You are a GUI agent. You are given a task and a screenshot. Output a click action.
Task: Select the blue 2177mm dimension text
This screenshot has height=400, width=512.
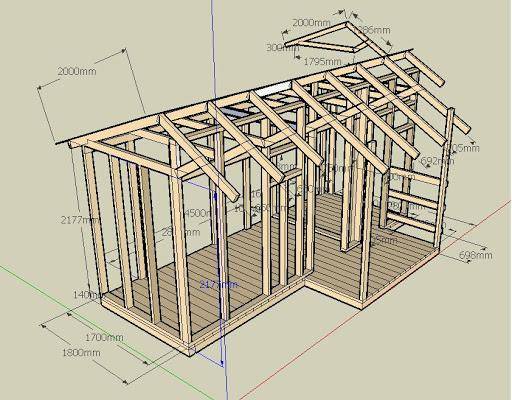tap(219, 284)
